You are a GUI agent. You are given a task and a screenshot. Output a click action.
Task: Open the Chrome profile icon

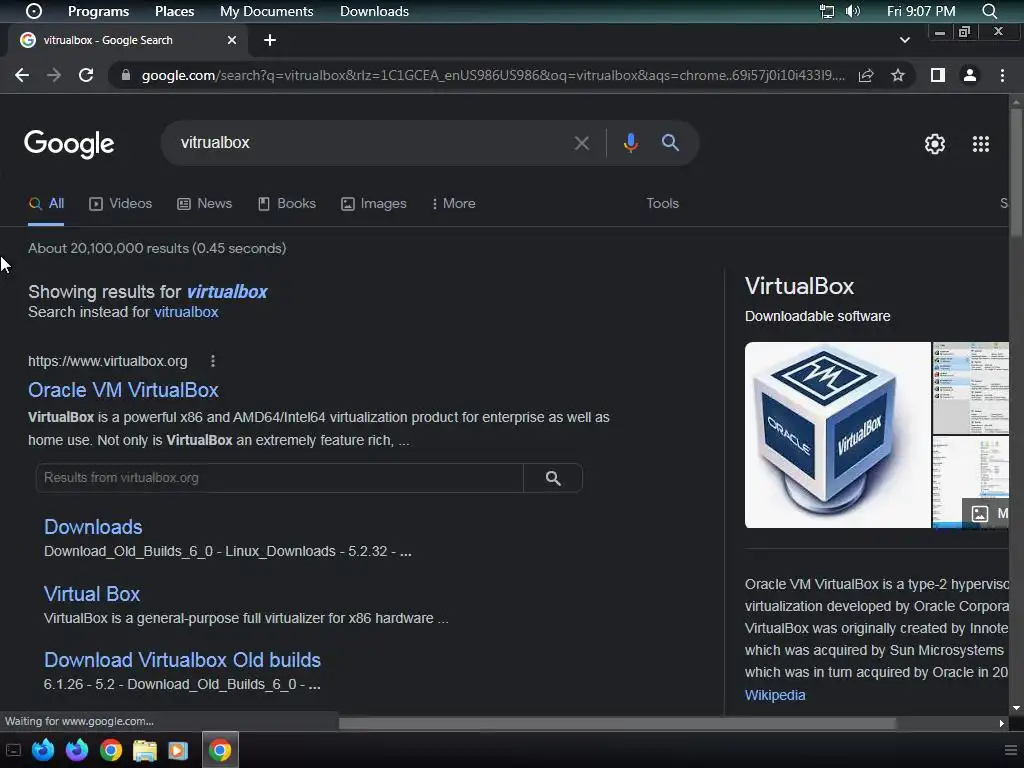[x=970, y=75]
